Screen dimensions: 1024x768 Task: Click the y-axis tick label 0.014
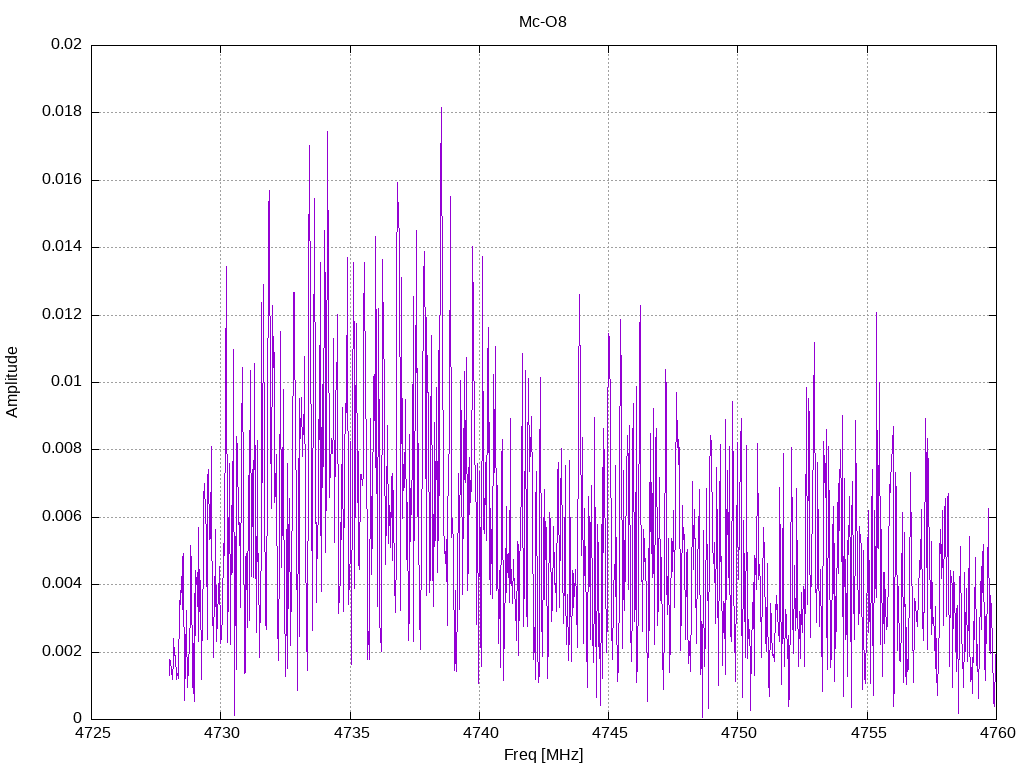coord(62,246)
